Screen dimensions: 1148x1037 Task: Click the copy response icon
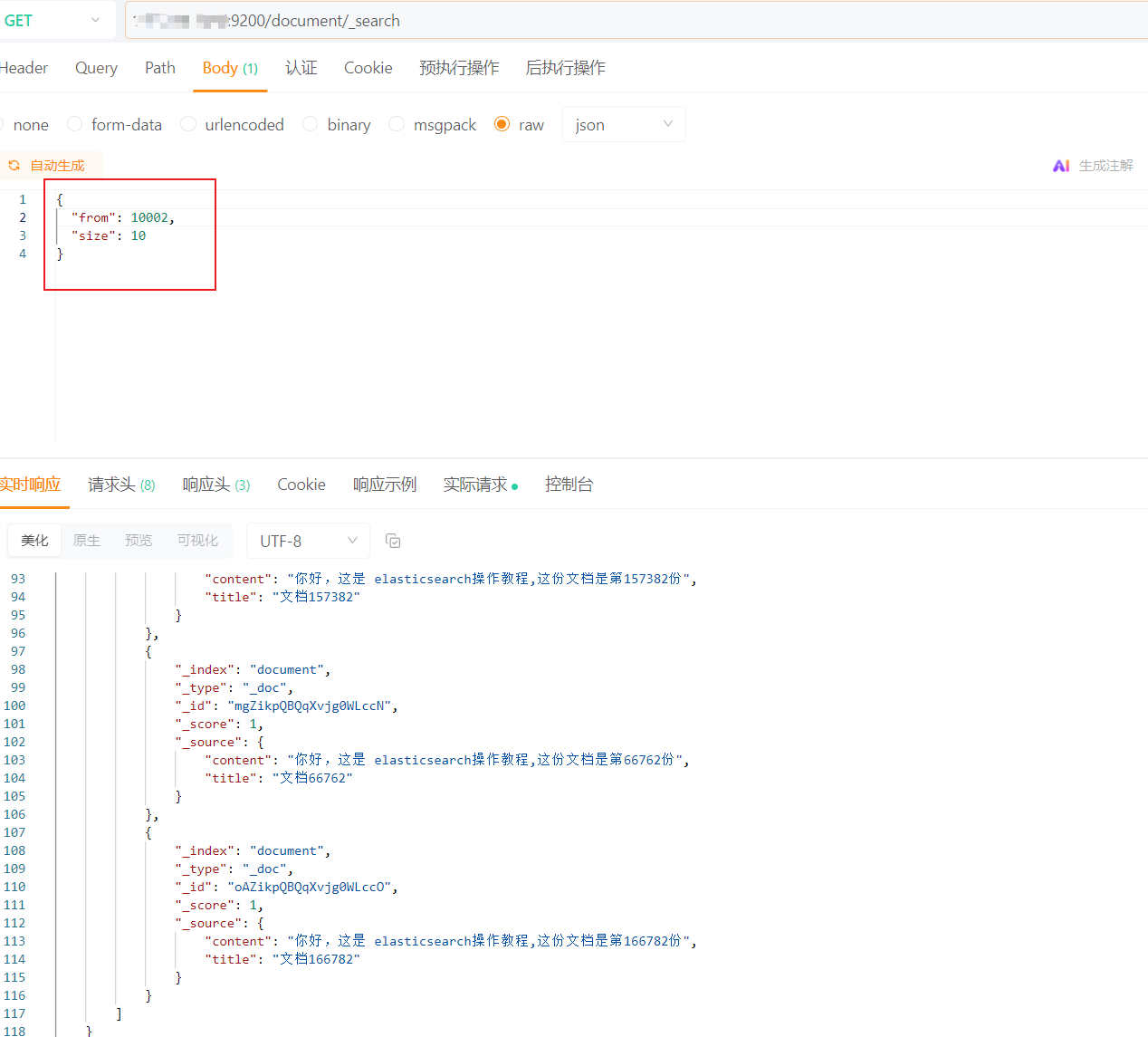pyautogui.click(x=393, y=541)
